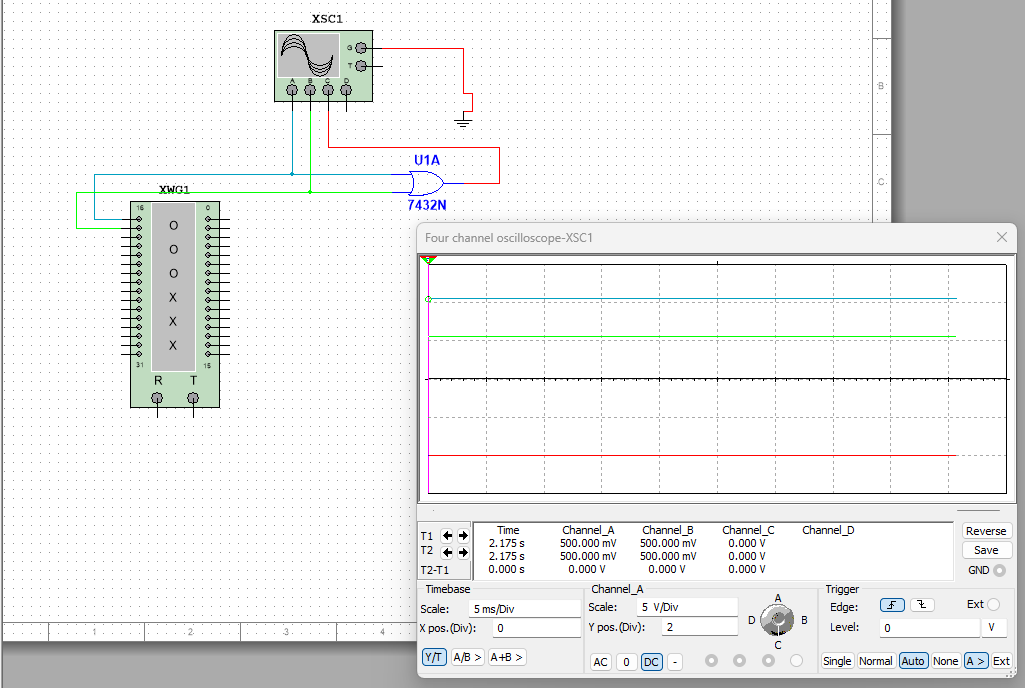Move cursor T1 right with arrow

pyautogui.click(x=463, y=536)
